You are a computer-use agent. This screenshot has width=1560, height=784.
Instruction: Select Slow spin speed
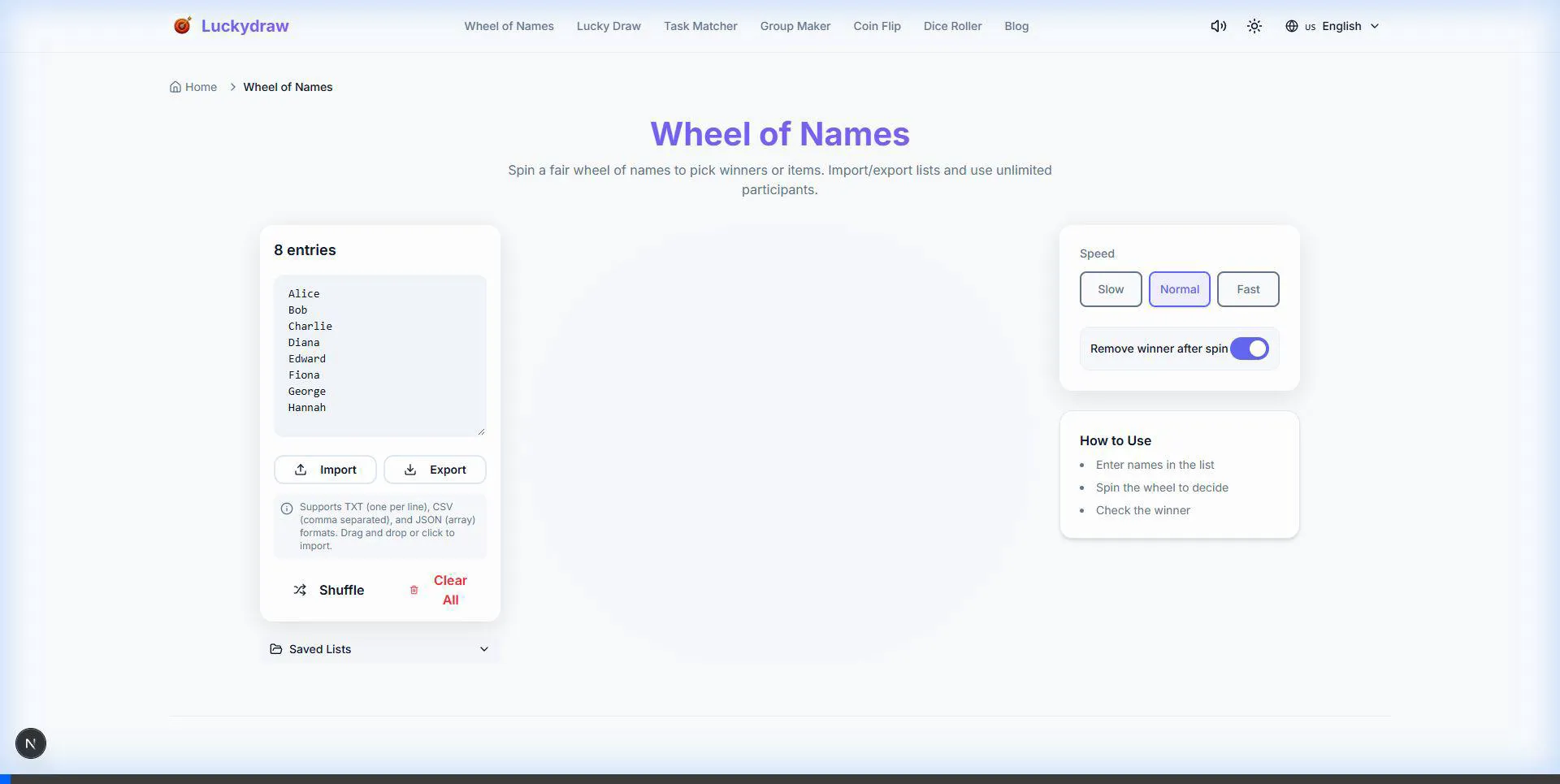1110,289
